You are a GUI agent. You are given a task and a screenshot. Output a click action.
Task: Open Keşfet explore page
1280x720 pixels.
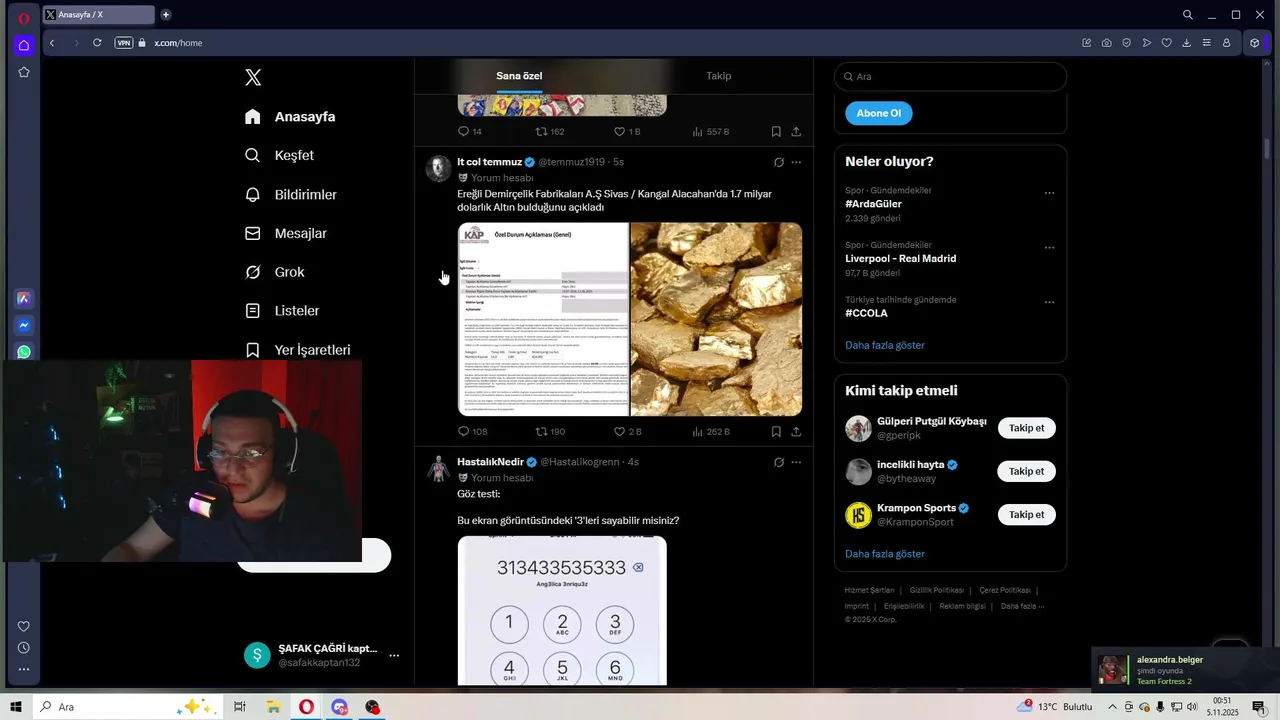[x=279, y=156]
